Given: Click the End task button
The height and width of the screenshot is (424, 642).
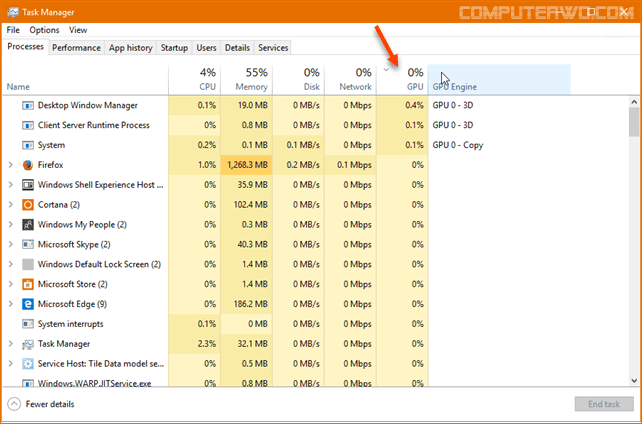Looking at the screenshot, I should click(604, 404).
